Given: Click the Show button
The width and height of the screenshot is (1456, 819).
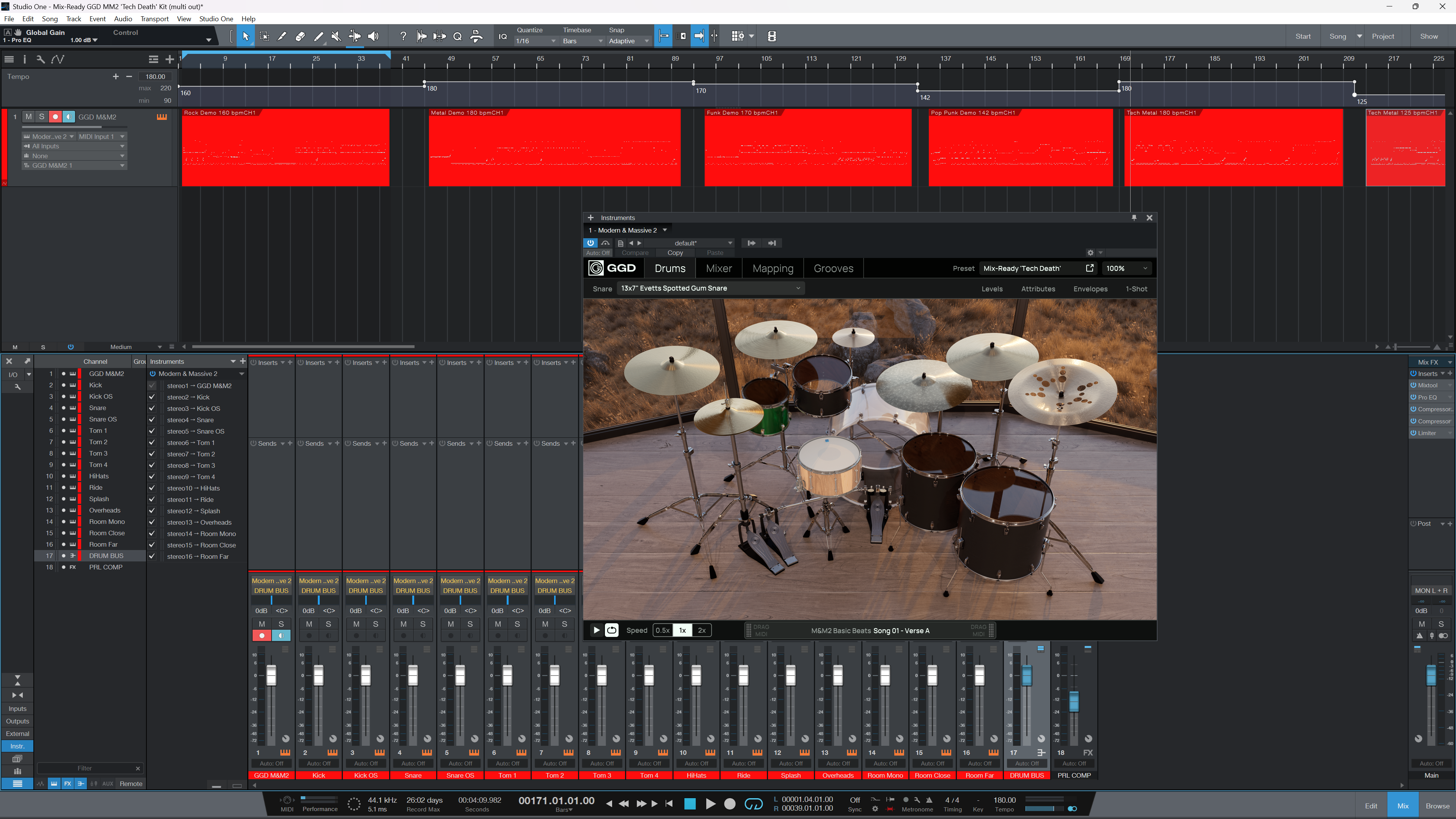Looking at the screenshot, I should click(1429, 36).
